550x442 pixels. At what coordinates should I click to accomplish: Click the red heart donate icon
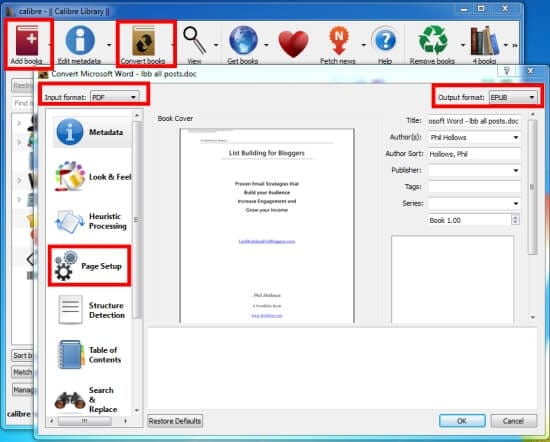[294, 44]
